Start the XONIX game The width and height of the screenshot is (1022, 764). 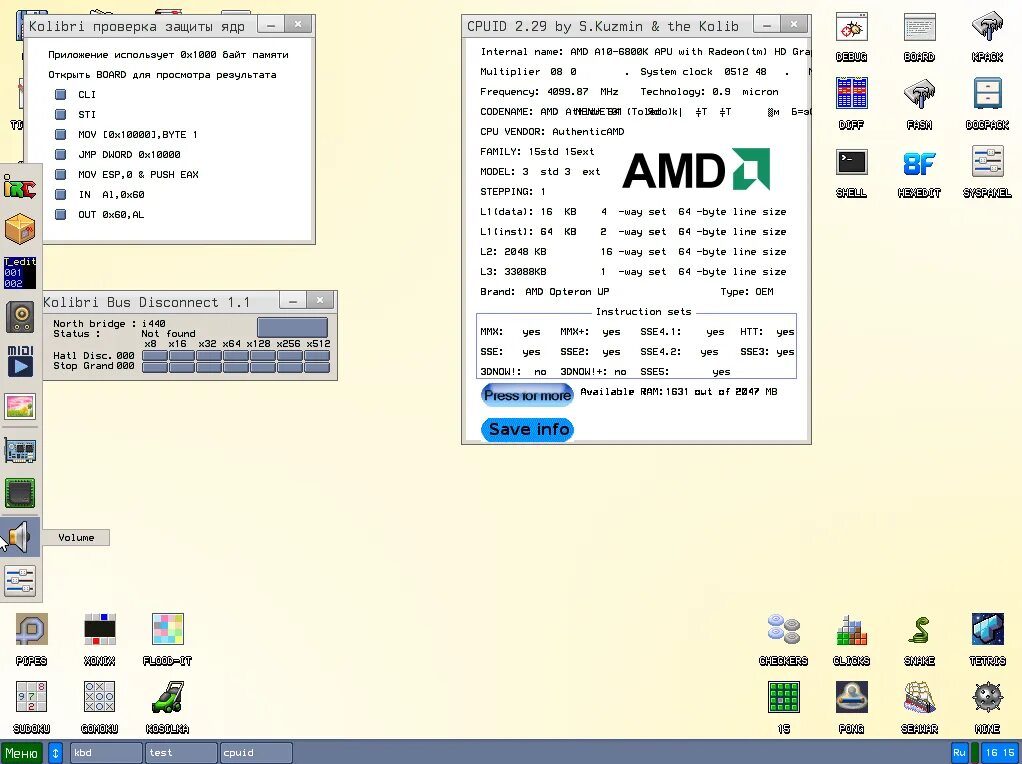pyautogui.click(x=100, y=630)
